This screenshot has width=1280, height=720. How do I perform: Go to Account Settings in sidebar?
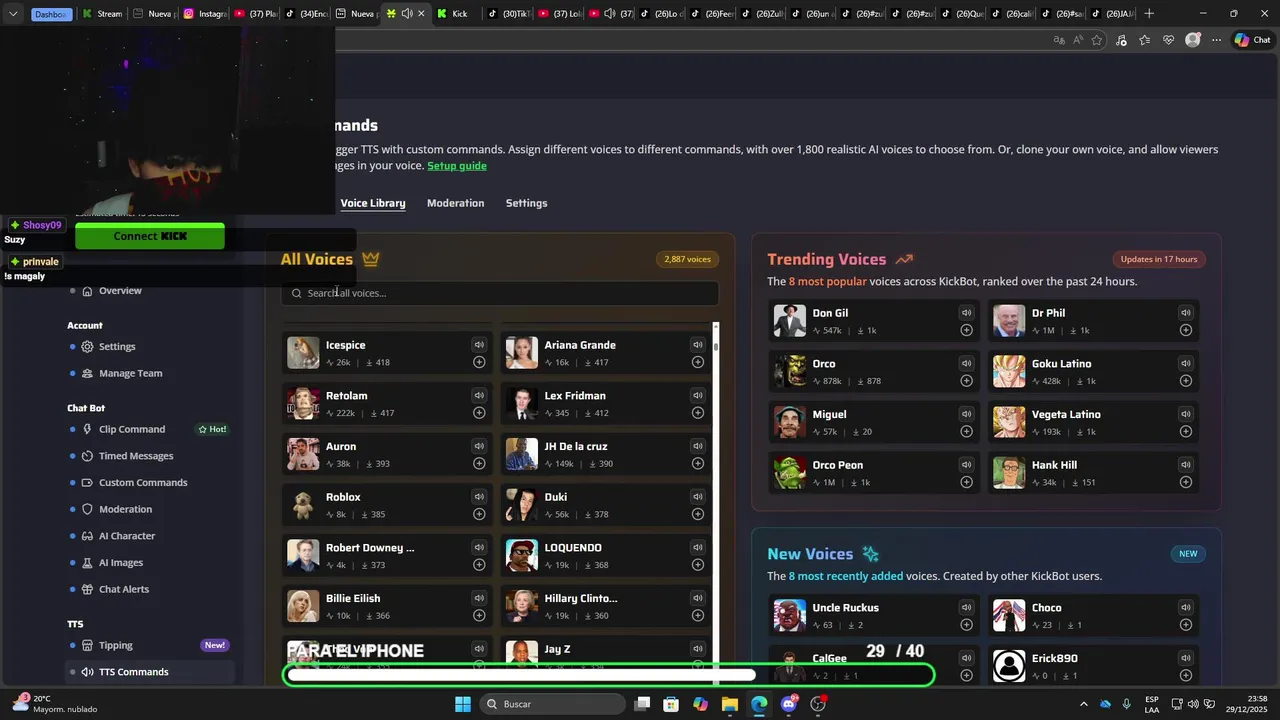(117, 347)
